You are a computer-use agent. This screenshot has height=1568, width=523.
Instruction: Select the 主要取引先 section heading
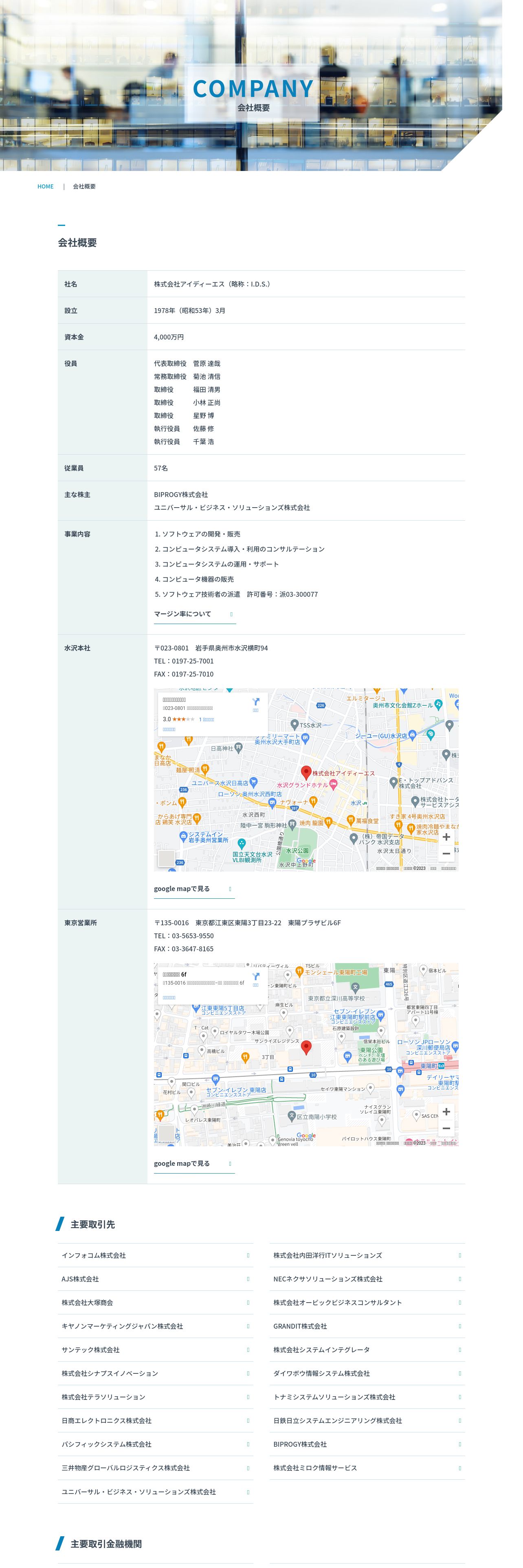point(92,1224)
